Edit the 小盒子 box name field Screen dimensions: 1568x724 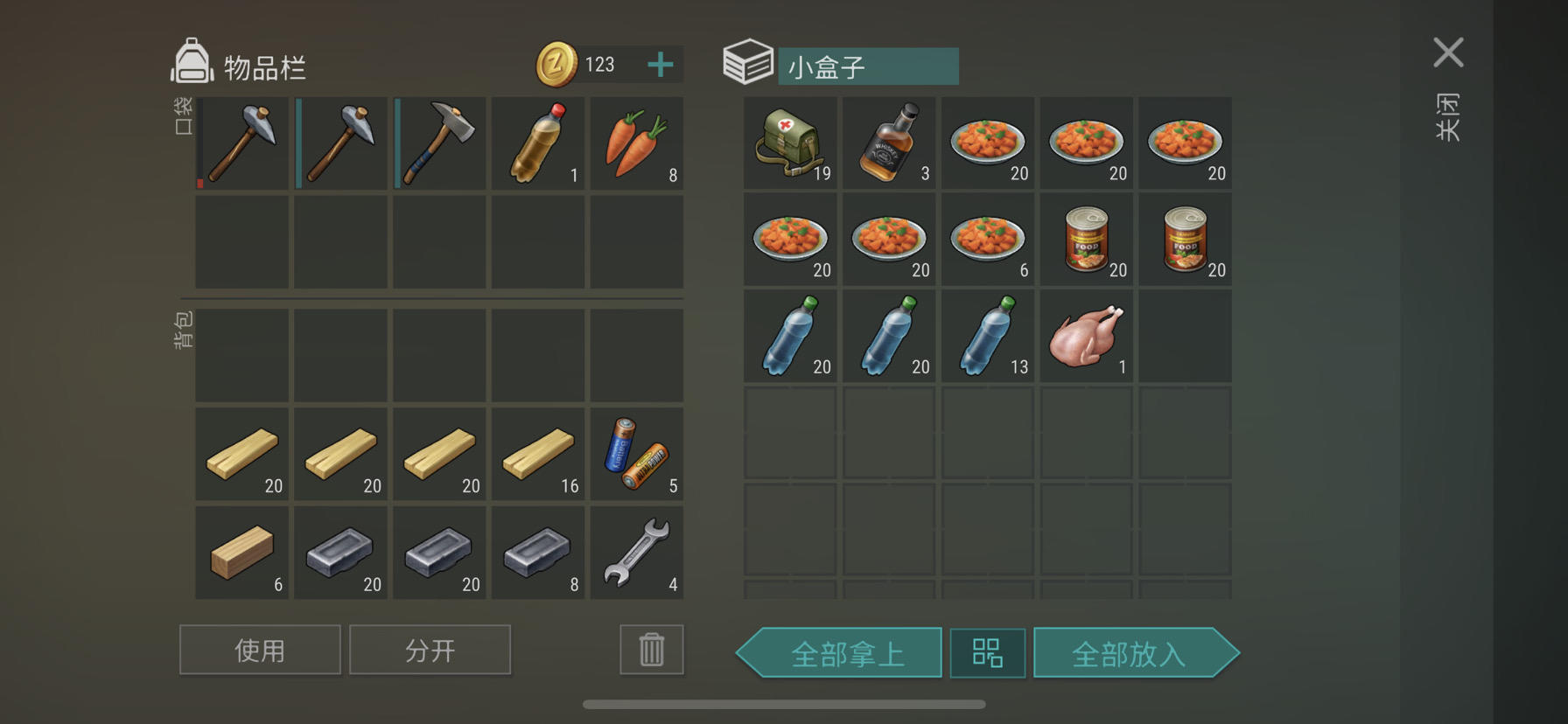(868, 66)
